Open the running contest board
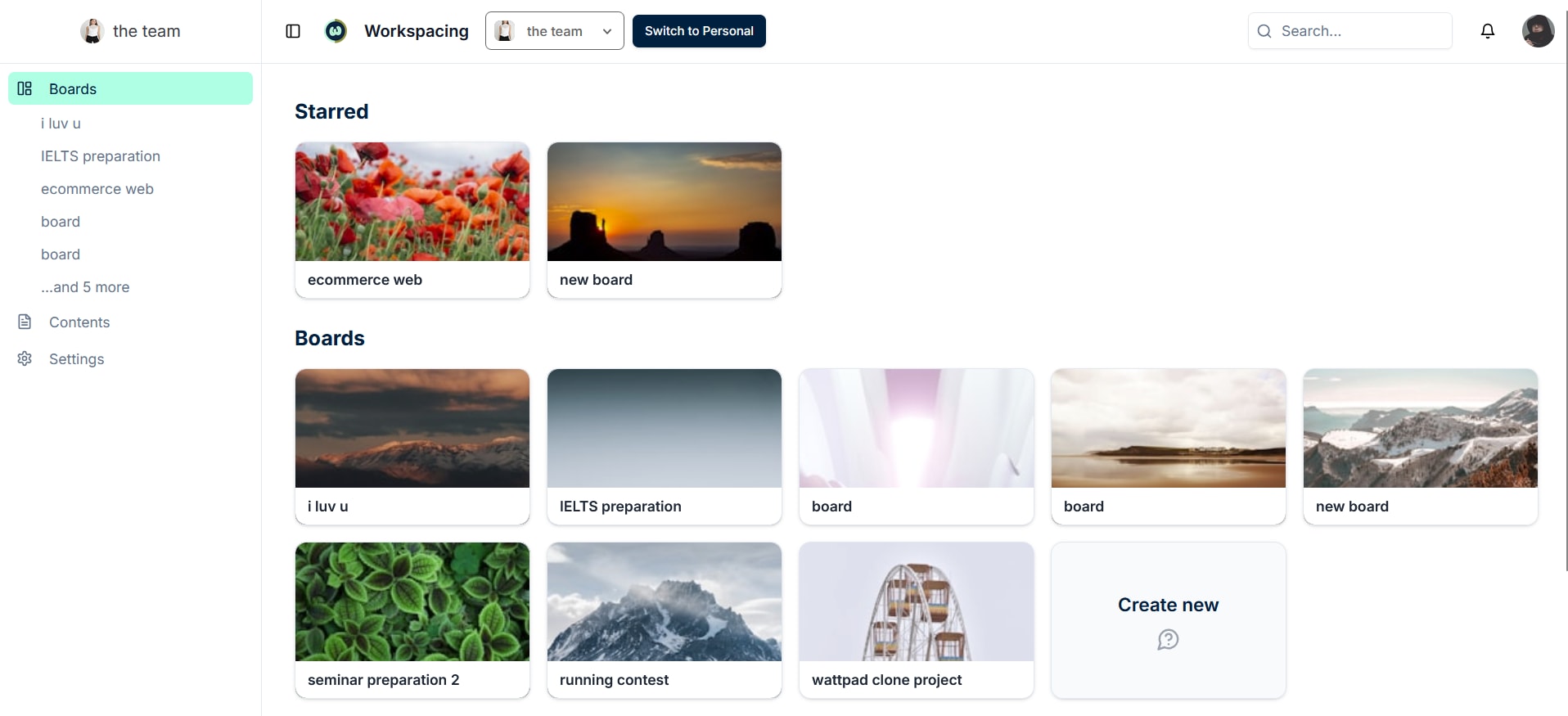 pyautogui.click(x=665, y=620)
